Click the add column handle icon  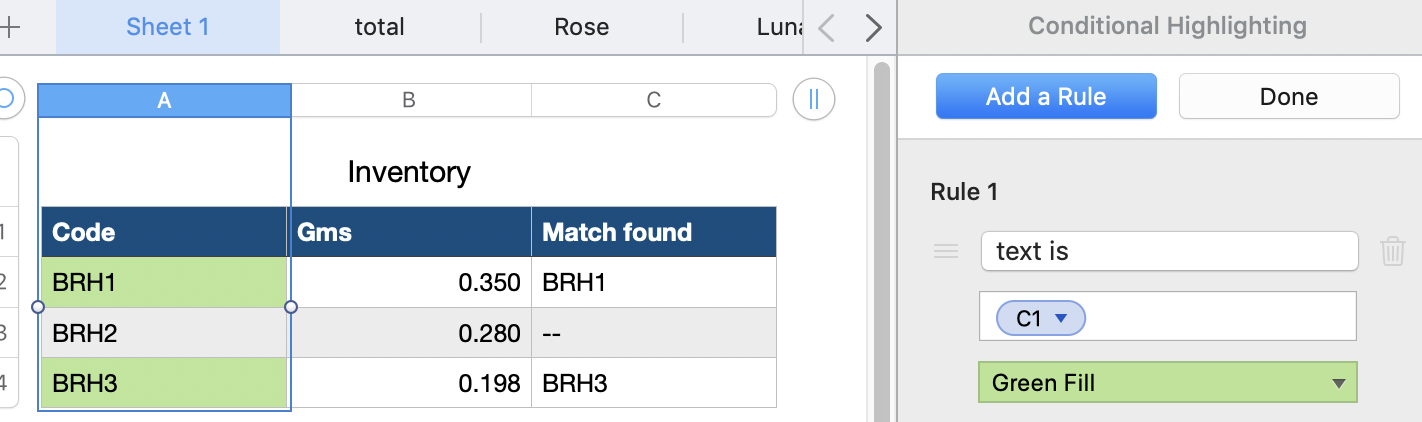(813, 100)
